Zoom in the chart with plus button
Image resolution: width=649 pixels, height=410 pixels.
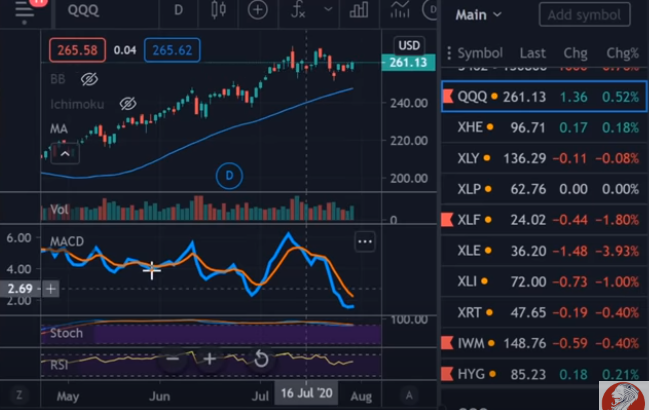click(x=209, y=359)
